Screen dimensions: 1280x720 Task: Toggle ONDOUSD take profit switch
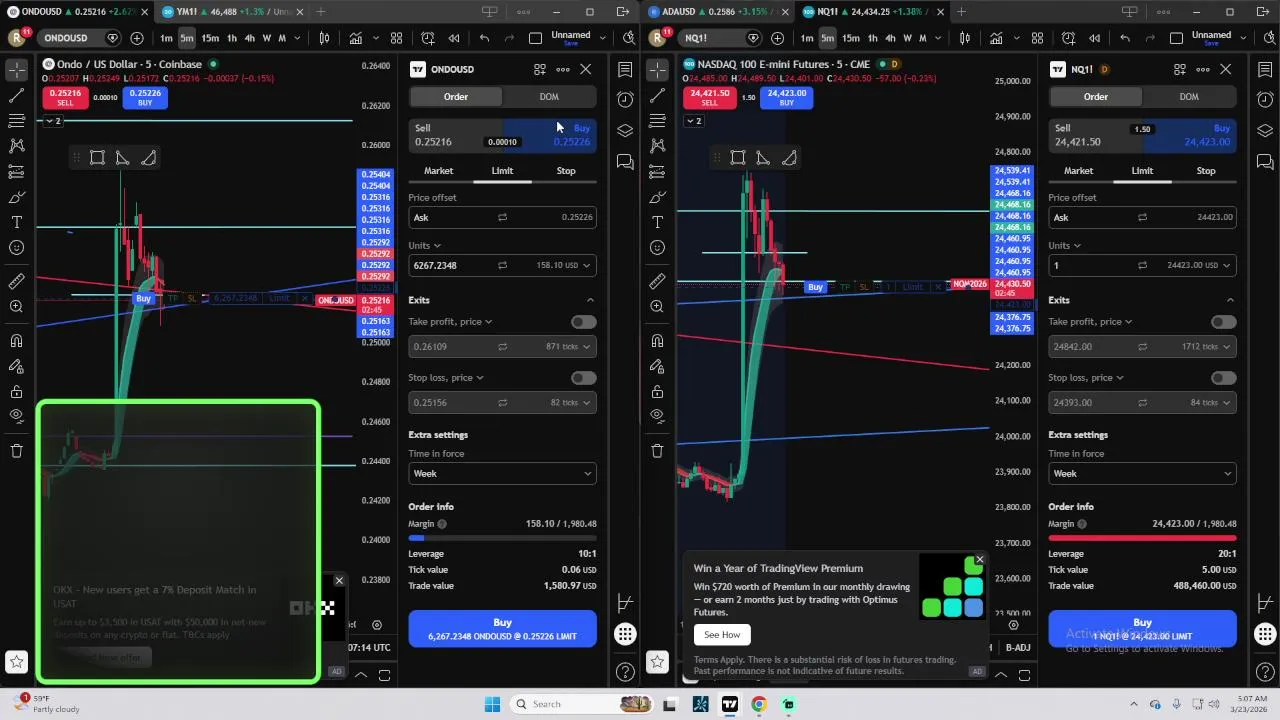(x=583, y=322)
